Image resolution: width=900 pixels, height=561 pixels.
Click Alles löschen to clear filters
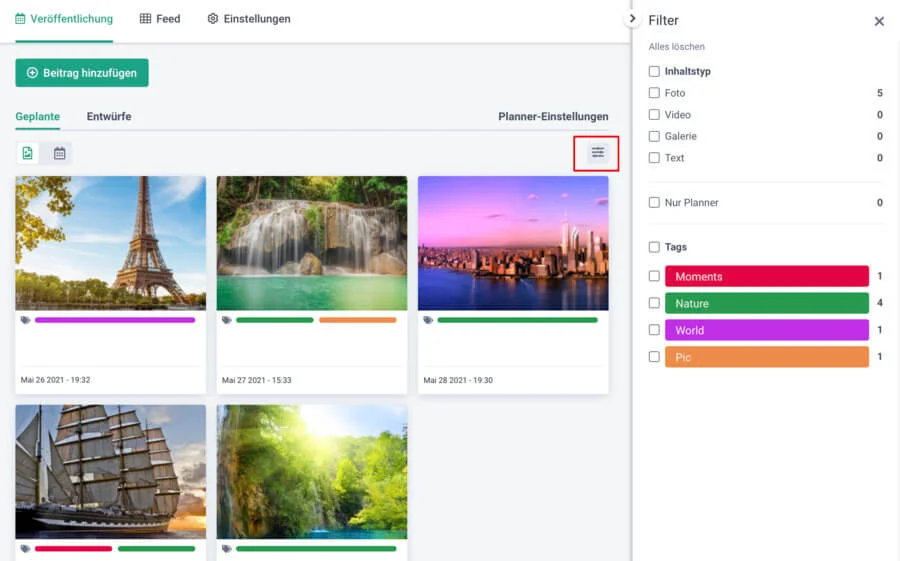[677, 47]
